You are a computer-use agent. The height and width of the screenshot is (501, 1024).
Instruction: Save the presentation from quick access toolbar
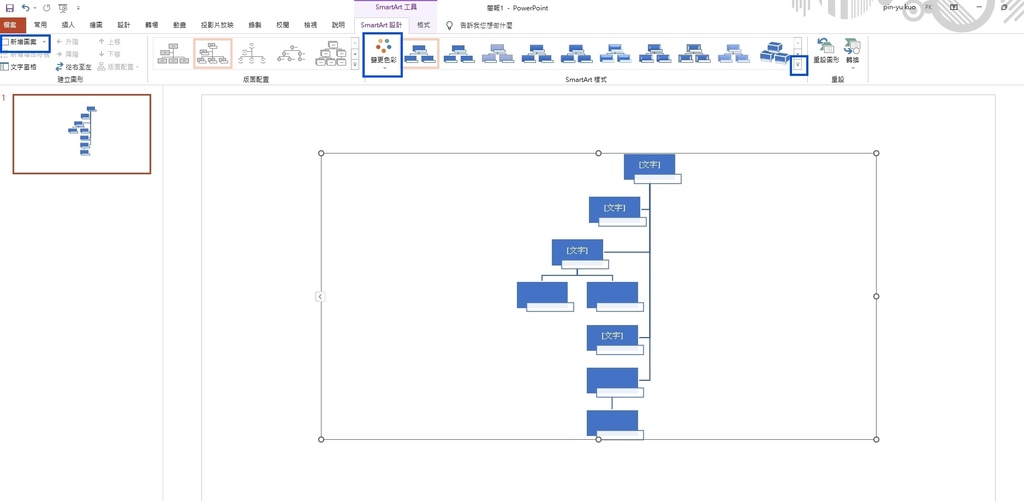(9, 8)
